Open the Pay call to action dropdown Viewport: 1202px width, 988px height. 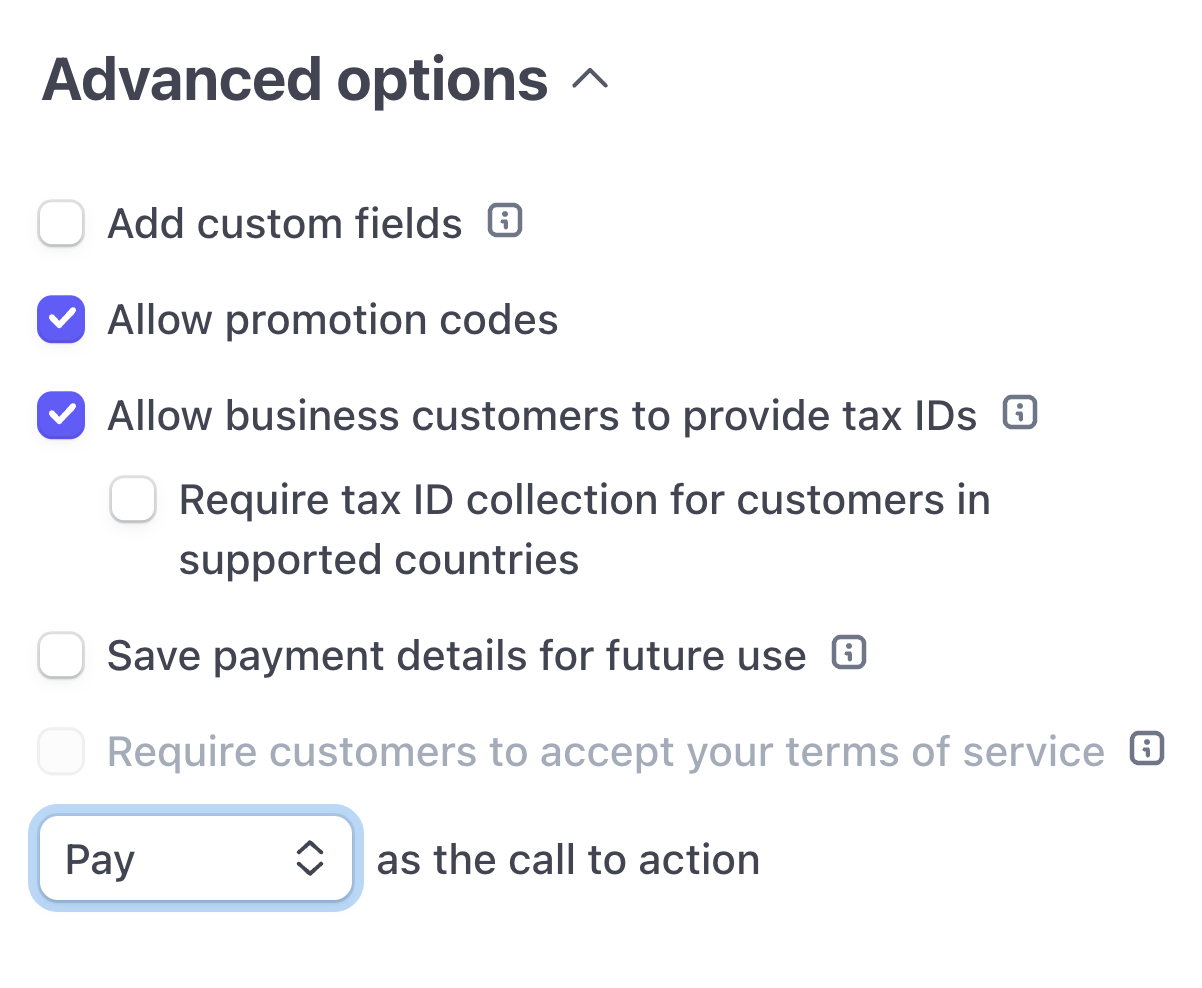point(196,859)
